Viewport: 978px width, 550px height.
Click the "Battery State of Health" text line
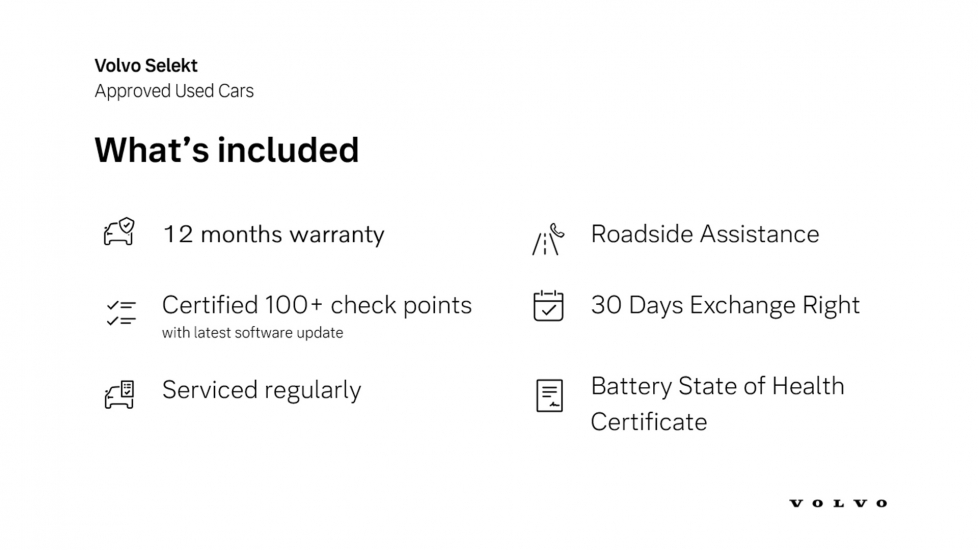tap(717, 386)
